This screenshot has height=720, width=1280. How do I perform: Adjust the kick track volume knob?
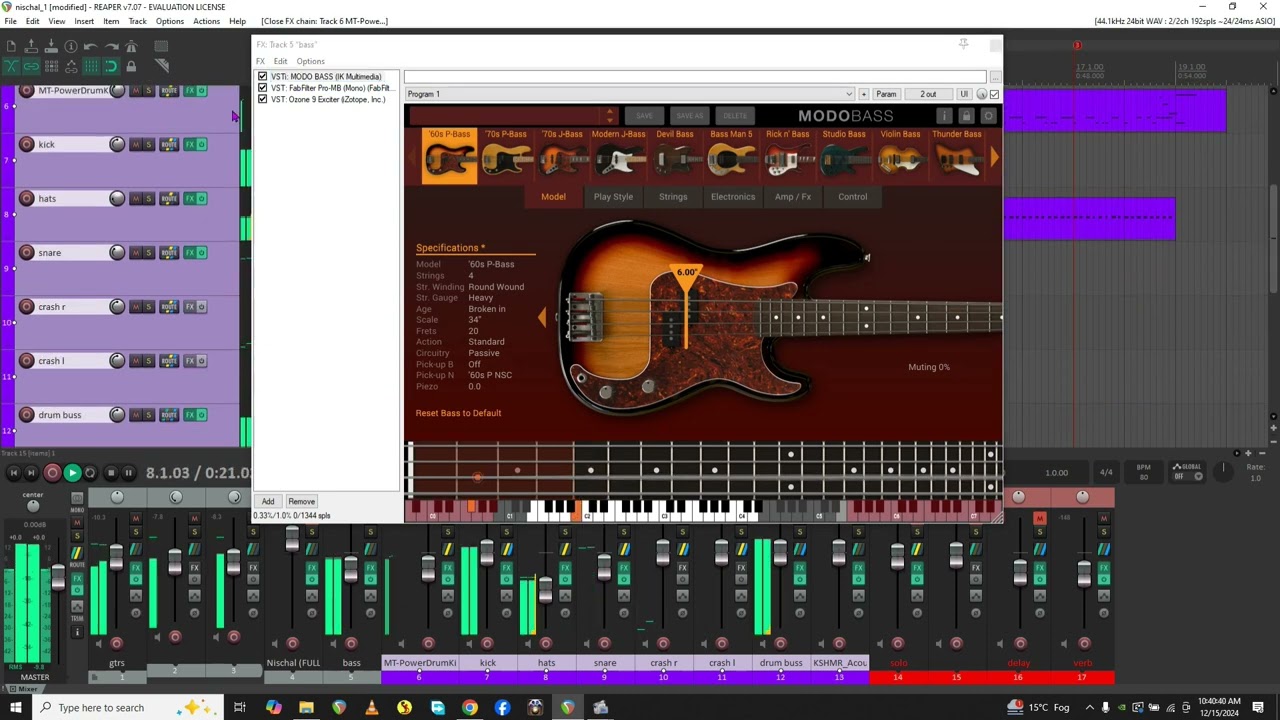tap(117, 145)
